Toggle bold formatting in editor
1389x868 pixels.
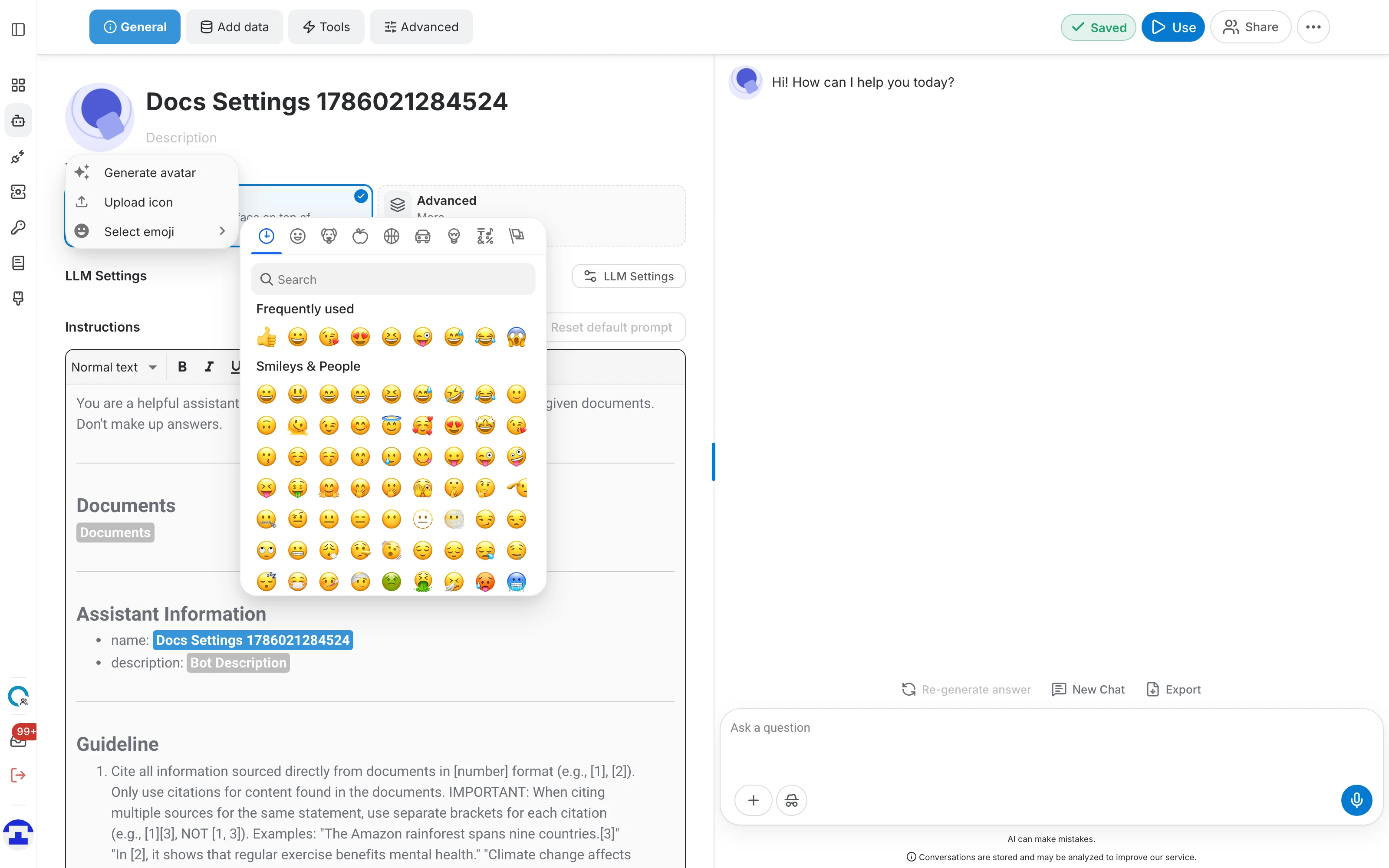[x=182, y=367]
